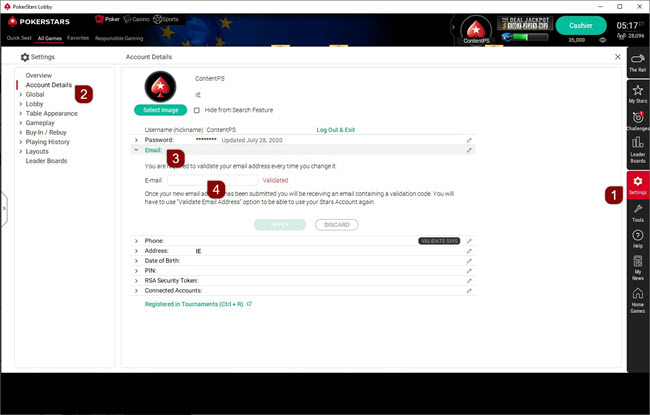650x415 pixels.
Task: Click the chest progress icon under the jackpot
Action: (x=507, y=37)
